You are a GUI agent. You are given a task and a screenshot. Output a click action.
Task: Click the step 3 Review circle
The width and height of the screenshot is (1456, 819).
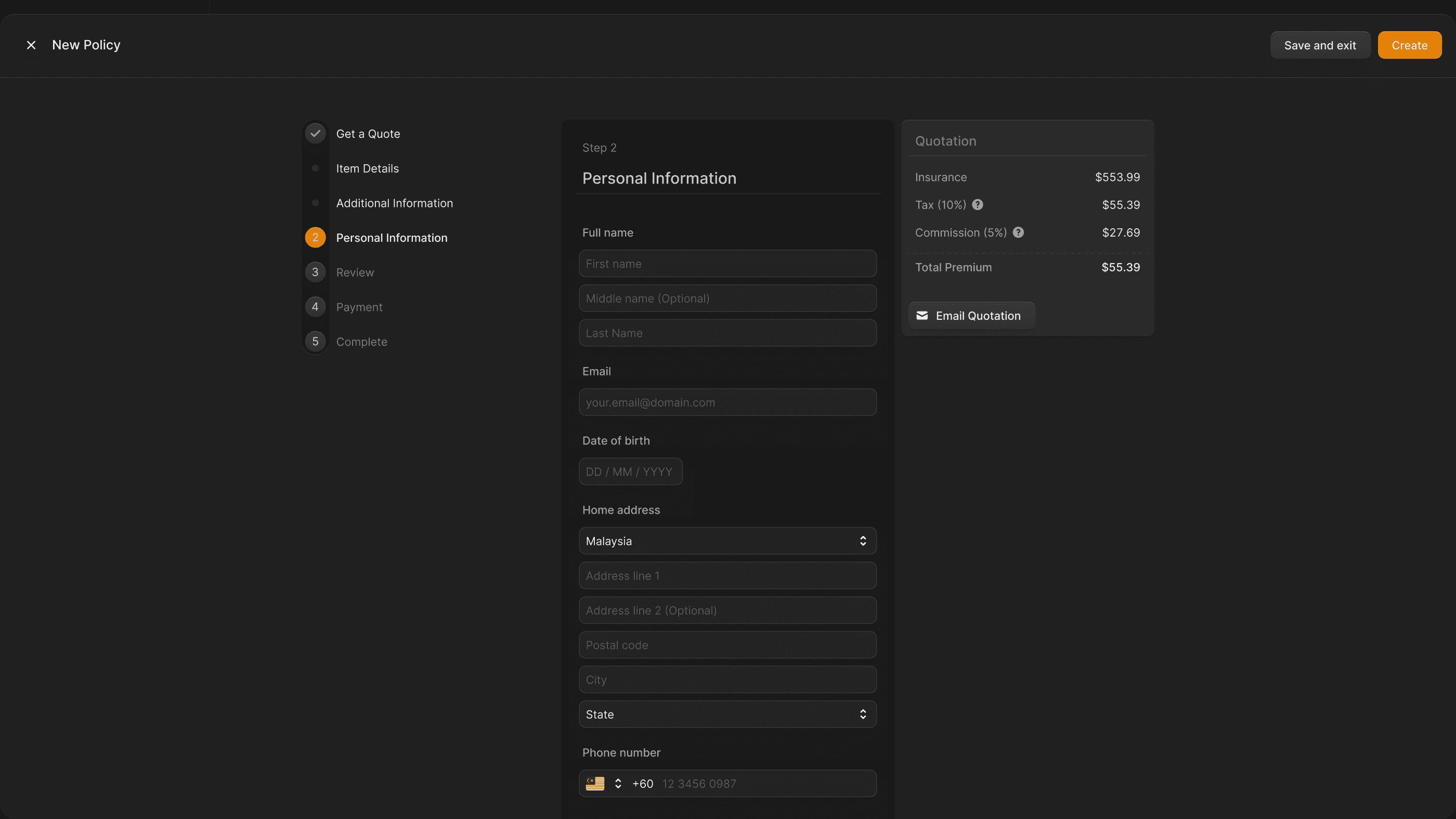tap(316, 272)
